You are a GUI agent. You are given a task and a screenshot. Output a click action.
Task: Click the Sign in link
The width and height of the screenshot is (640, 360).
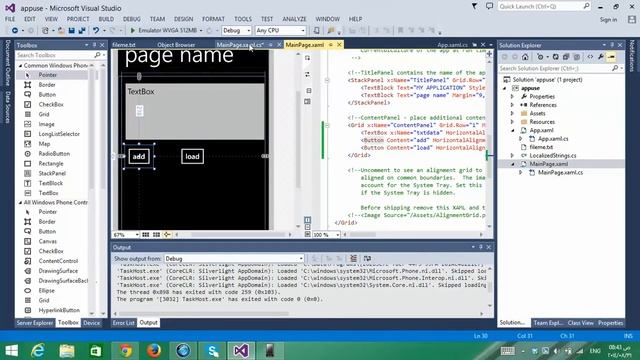608,20
